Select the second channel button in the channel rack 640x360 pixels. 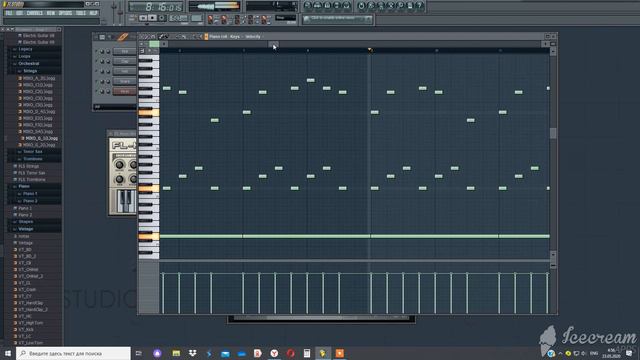click(x=125, y=61)
